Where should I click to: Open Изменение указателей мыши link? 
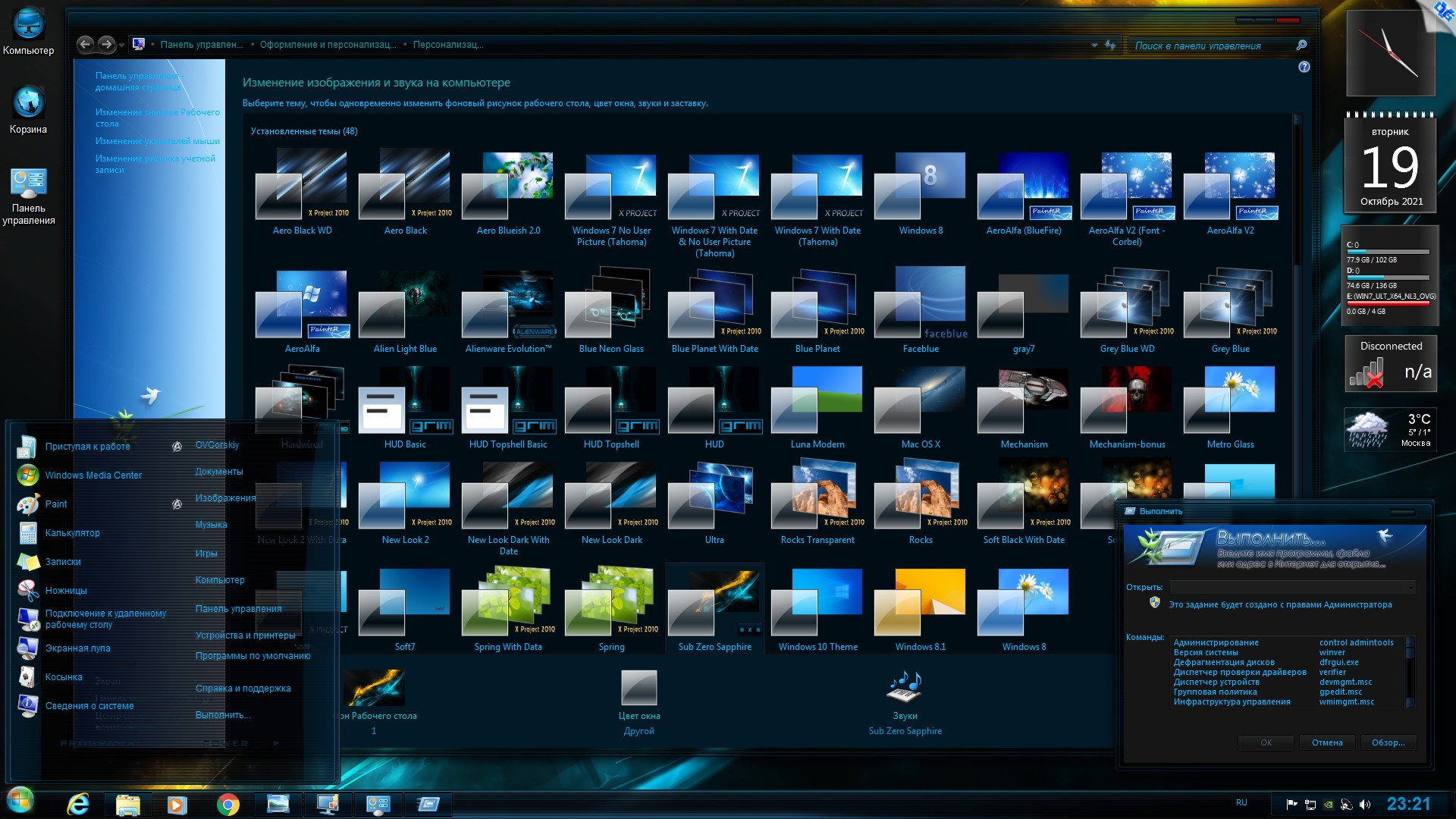157,141
